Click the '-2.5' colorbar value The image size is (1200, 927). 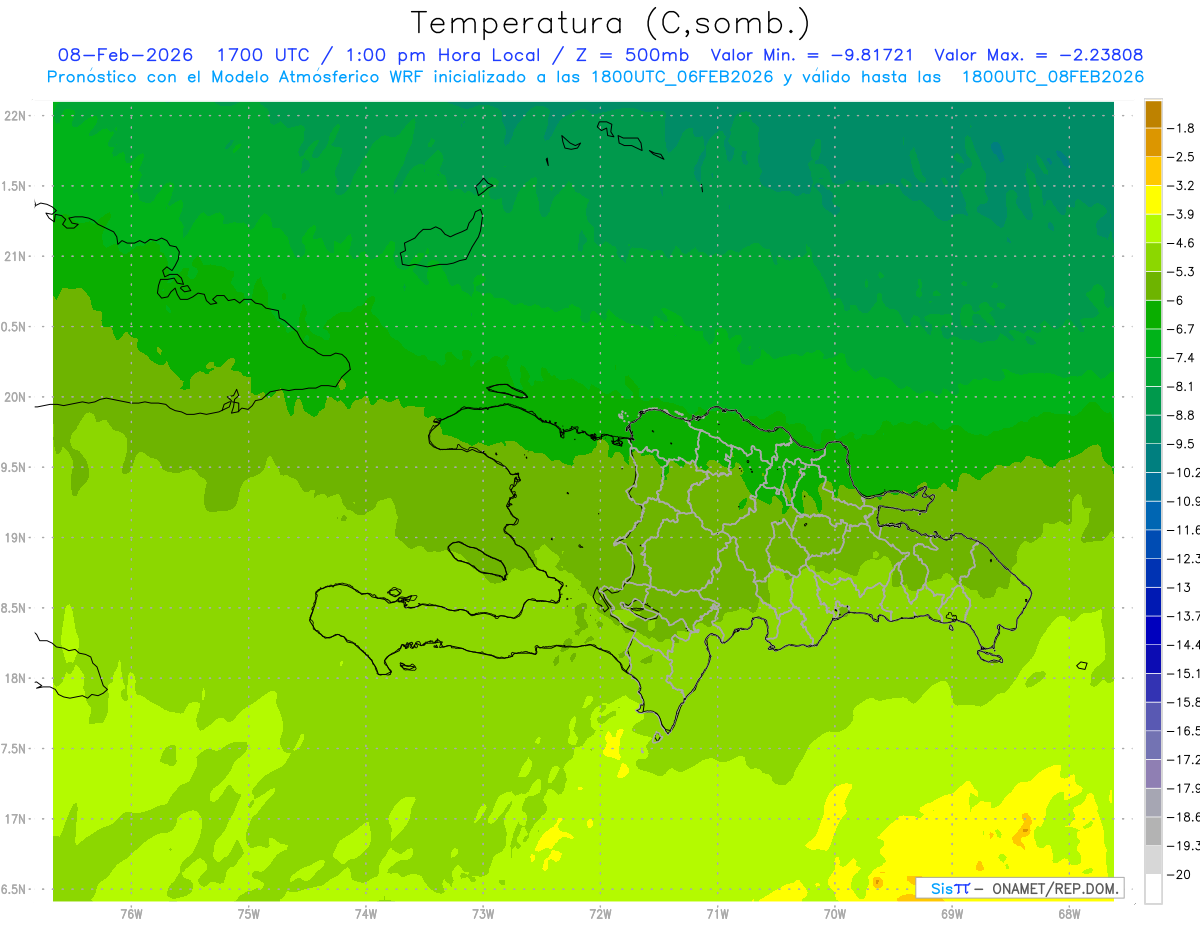(1181, 157)
